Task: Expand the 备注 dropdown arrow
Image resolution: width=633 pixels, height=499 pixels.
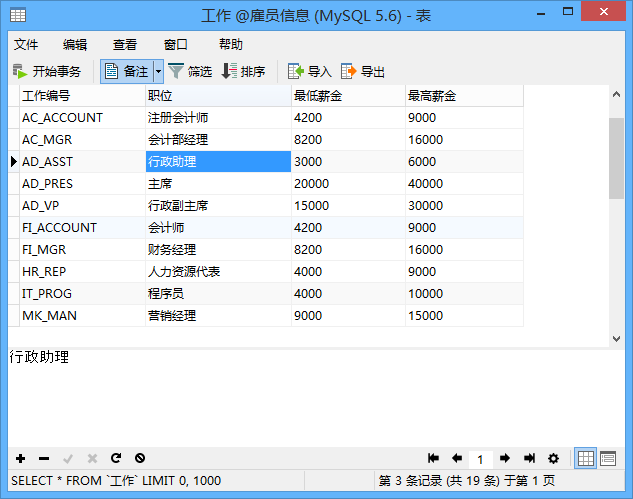Action: (159, 71)
